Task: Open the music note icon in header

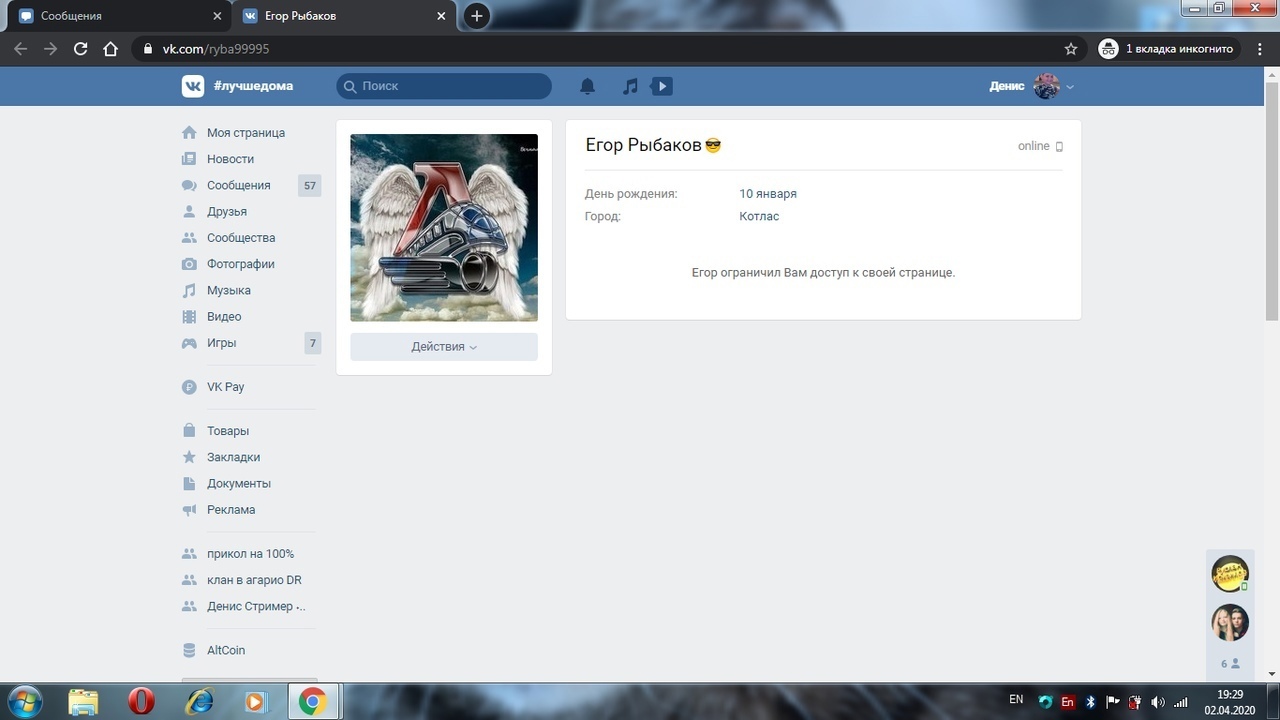Action: [630, 87]
